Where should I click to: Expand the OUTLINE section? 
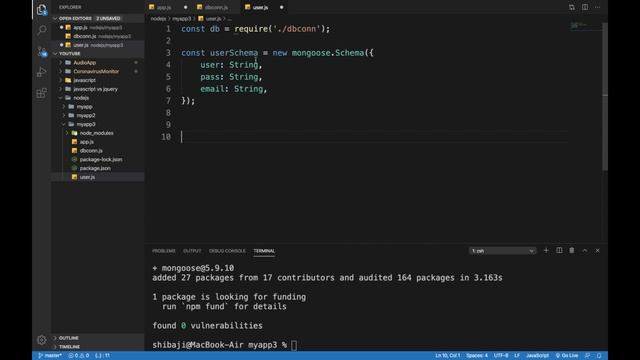98,338
